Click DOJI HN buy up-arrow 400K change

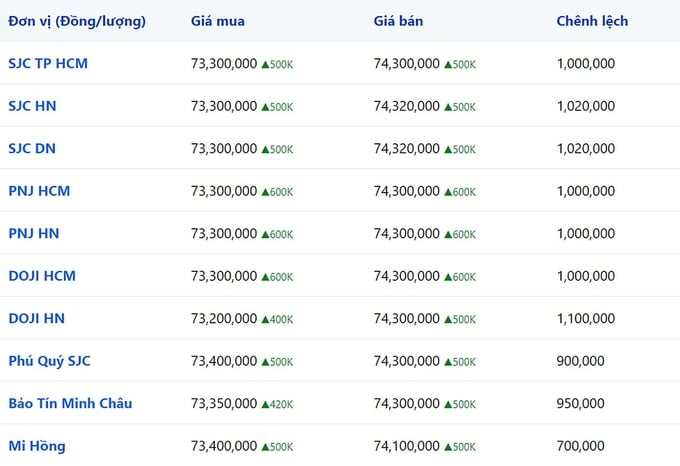click(278, 319)
